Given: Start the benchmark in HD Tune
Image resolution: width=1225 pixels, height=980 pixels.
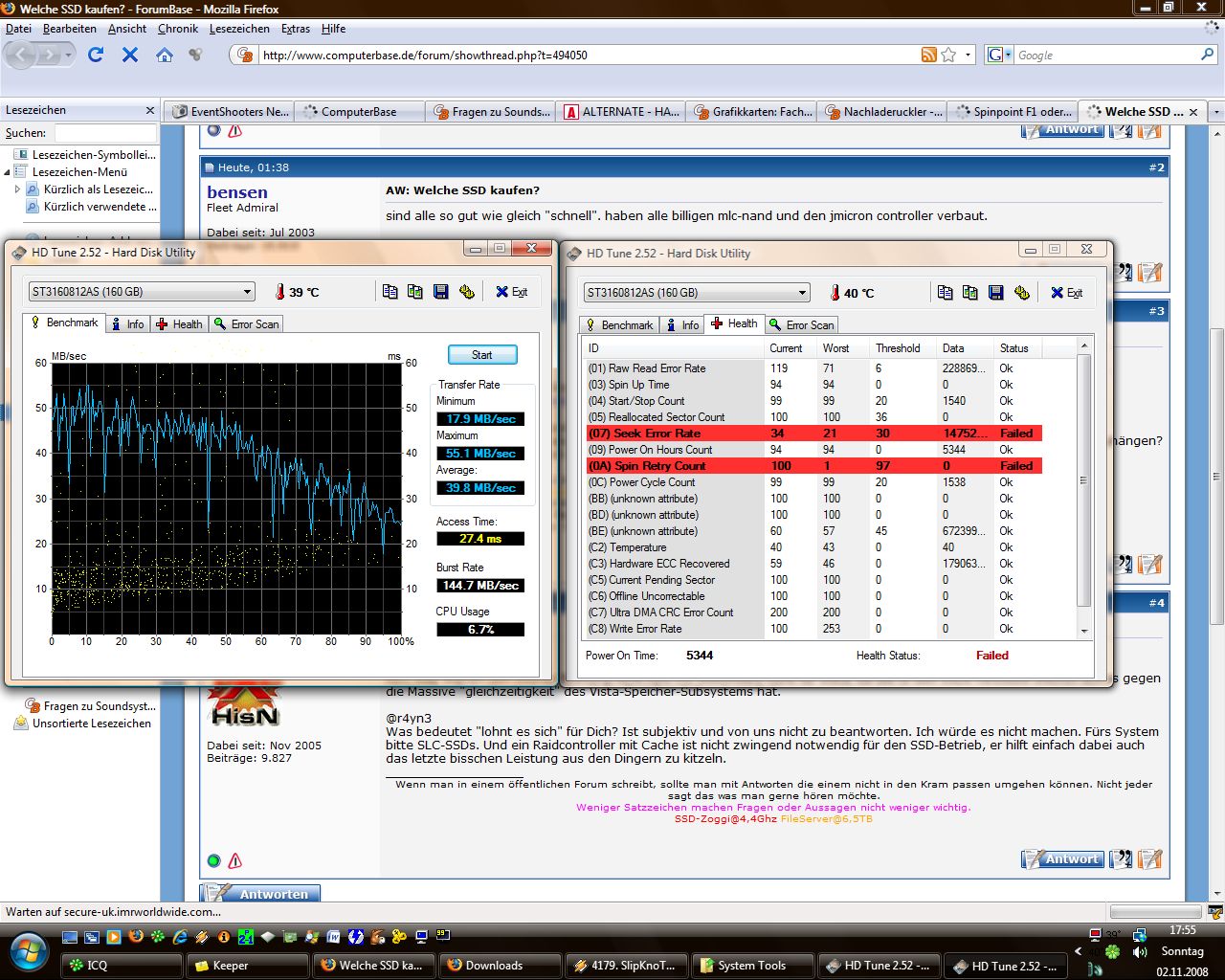Looking at the screenshot, I should (482, 355).
